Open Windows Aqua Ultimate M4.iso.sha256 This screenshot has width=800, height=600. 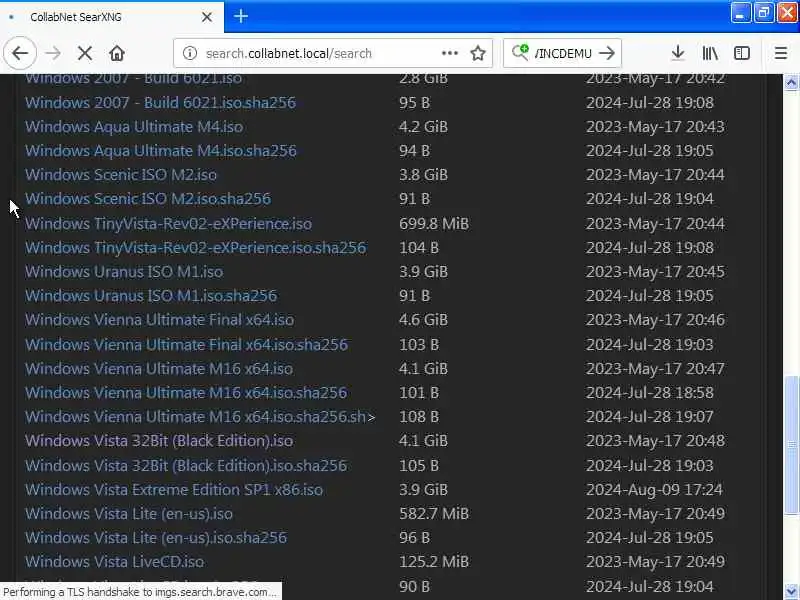point(161,151)
